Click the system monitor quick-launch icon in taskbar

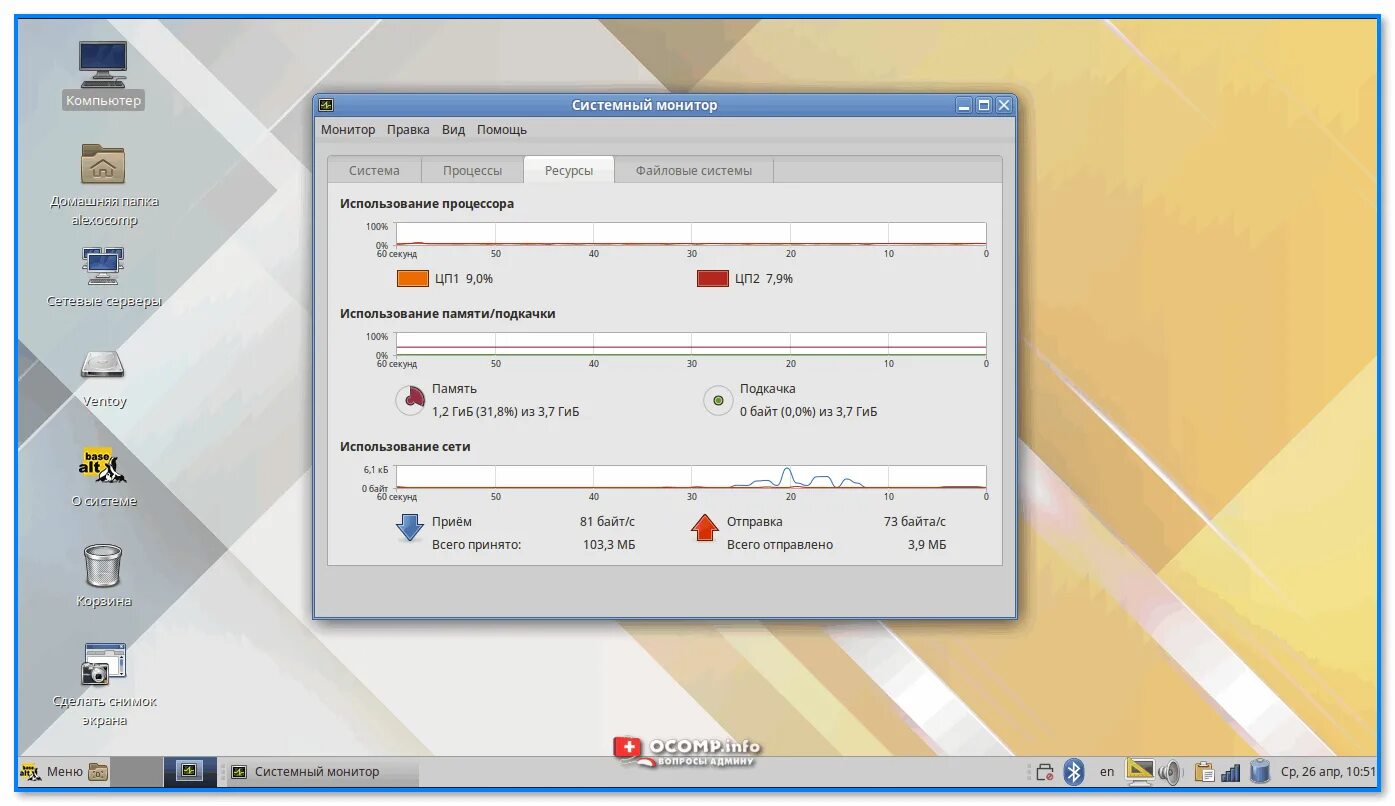(x=189, y=771)
